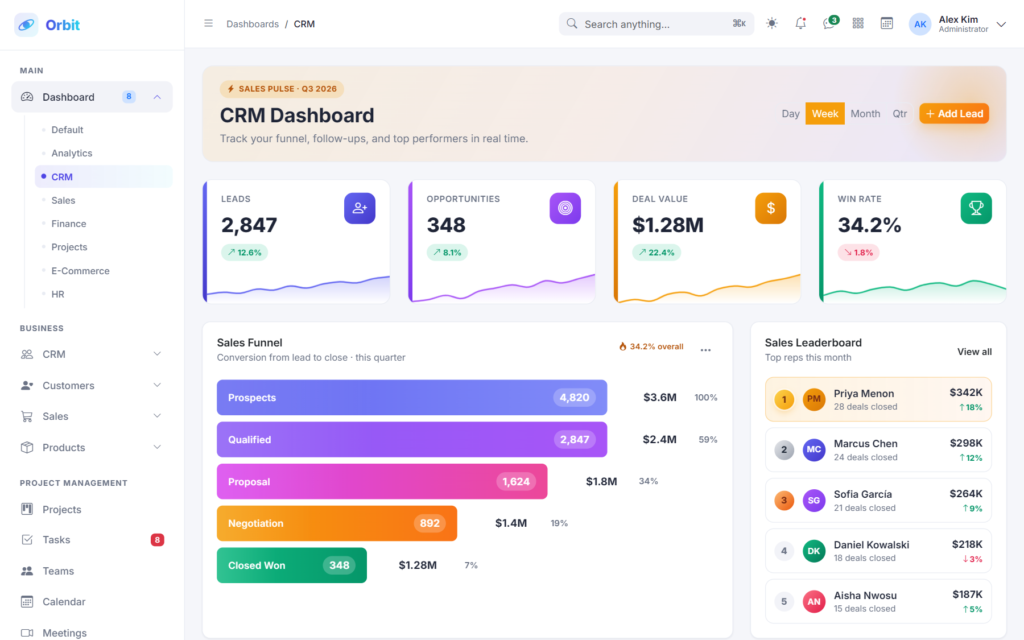This screenshot has width=1024, height=640.
Task: Click the Prospects funnel bar
Action: [412, 398]
